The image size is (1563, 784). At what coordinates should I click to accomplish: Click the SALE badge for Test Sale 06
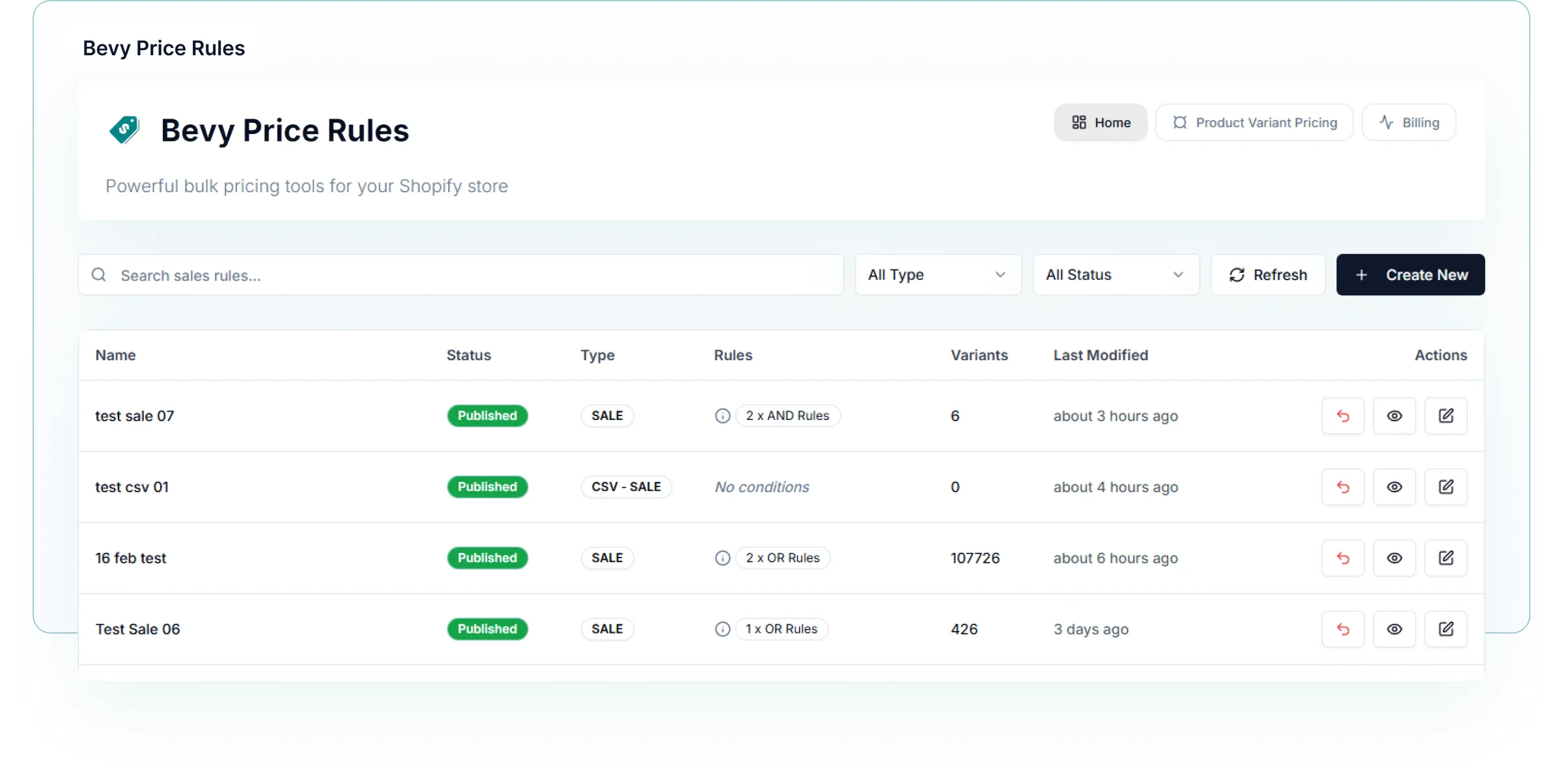click(x=607, y=628)
